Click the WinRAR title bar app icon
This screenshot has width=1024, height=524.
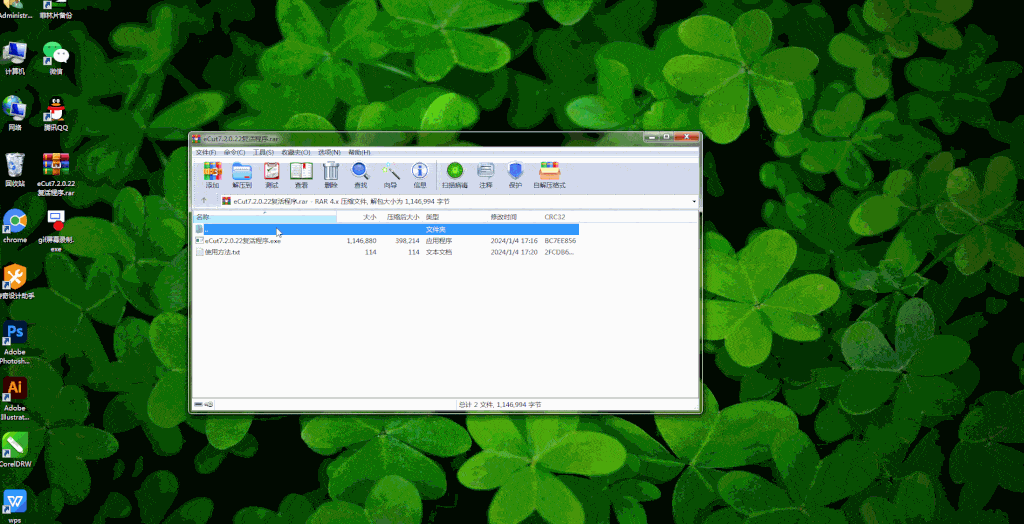197,139
